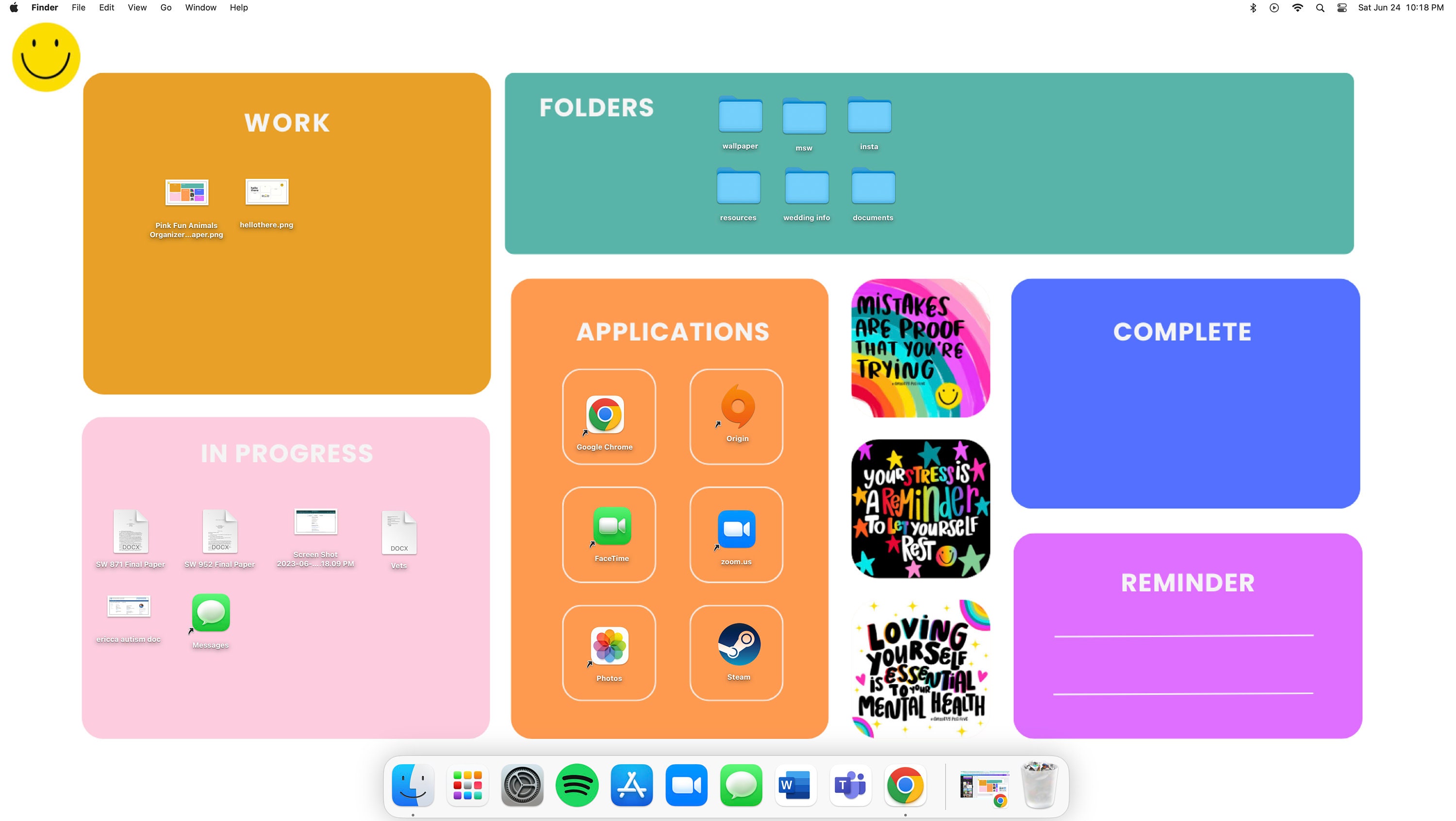Open the View menu in the menu bar
1456x821 pixels.
click(x=137, y=7)
